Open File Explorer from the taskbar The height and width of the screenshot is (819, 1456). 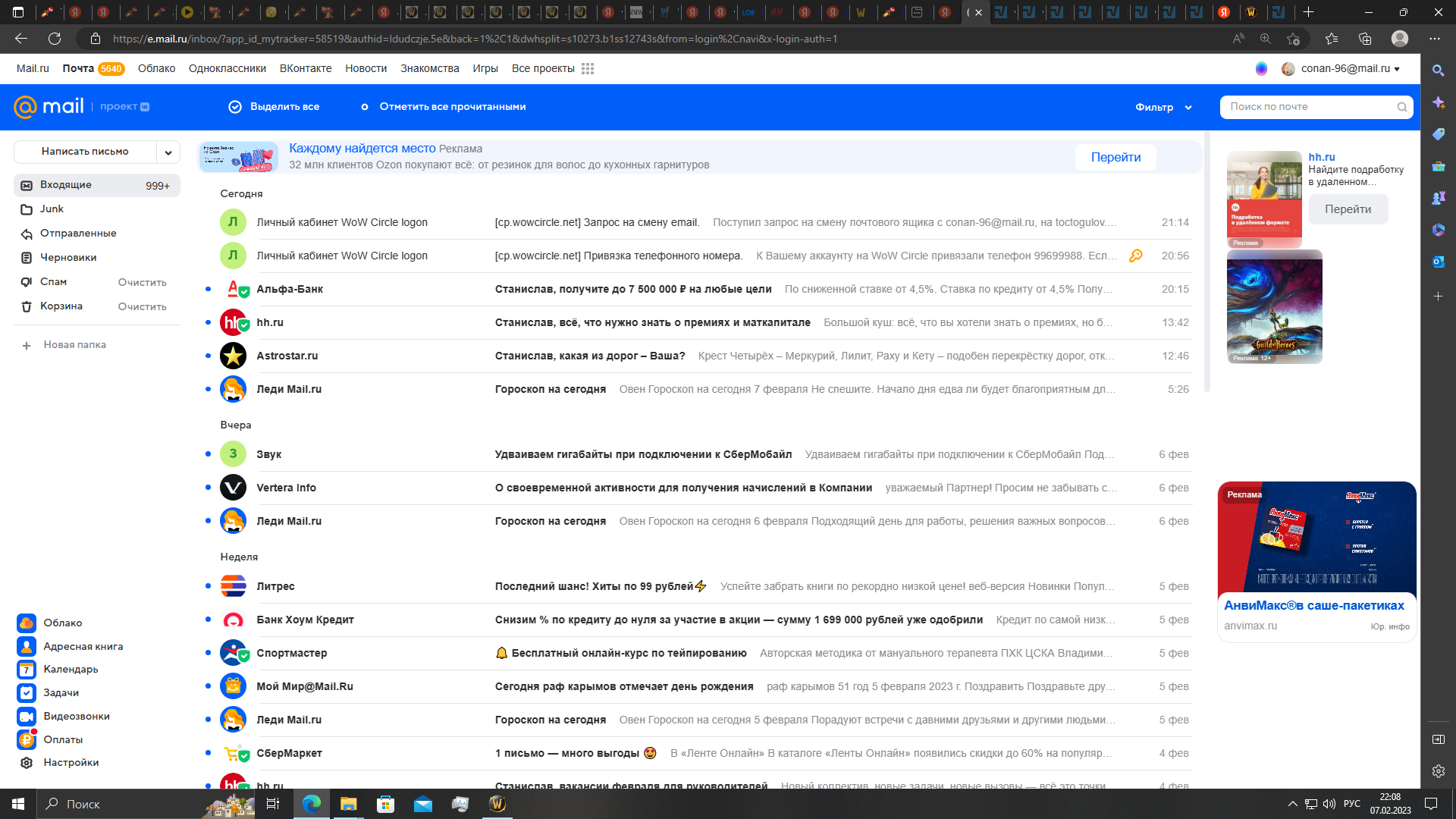pos(348,805)
